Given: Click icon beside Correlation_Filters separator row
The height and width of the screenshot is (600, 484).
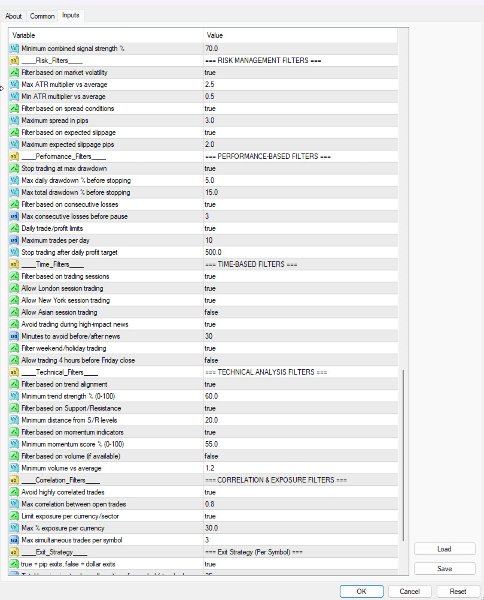Looking at the screenshot, I should pyautogui.click(x=14, y=480).
